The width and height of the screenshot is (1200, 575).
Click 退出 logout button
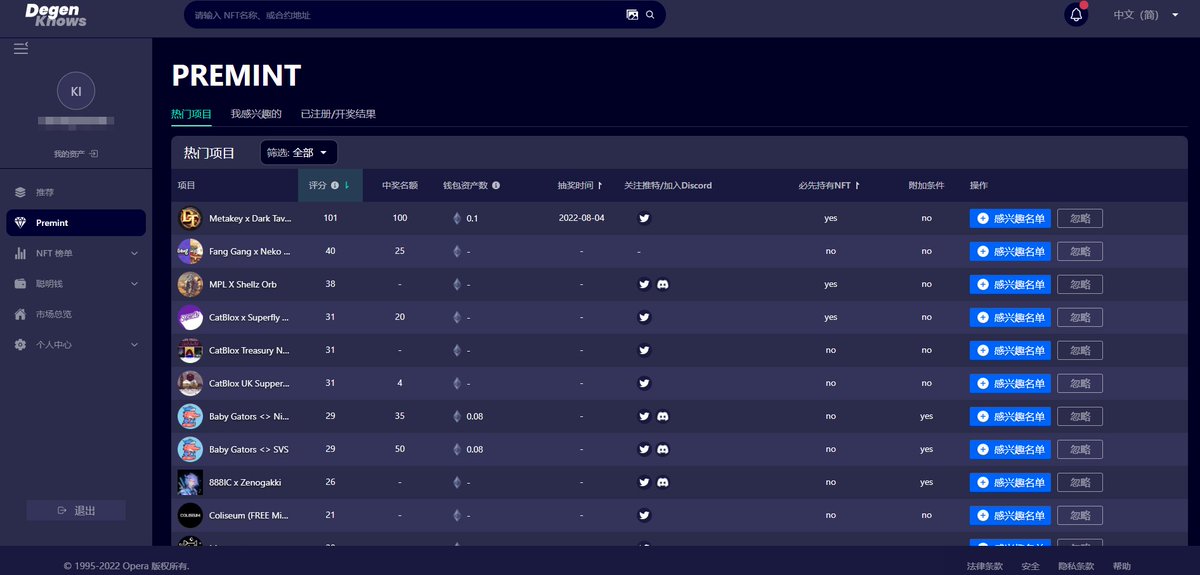point(76,510)
